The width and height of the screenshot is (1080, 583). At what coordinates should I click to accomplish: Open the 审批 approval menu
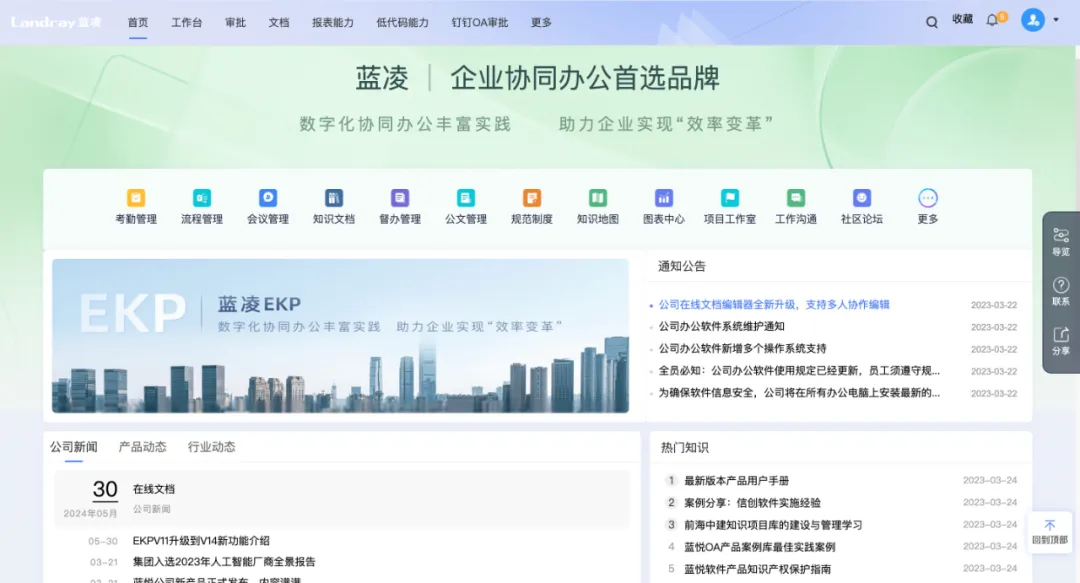pos(236,22)
